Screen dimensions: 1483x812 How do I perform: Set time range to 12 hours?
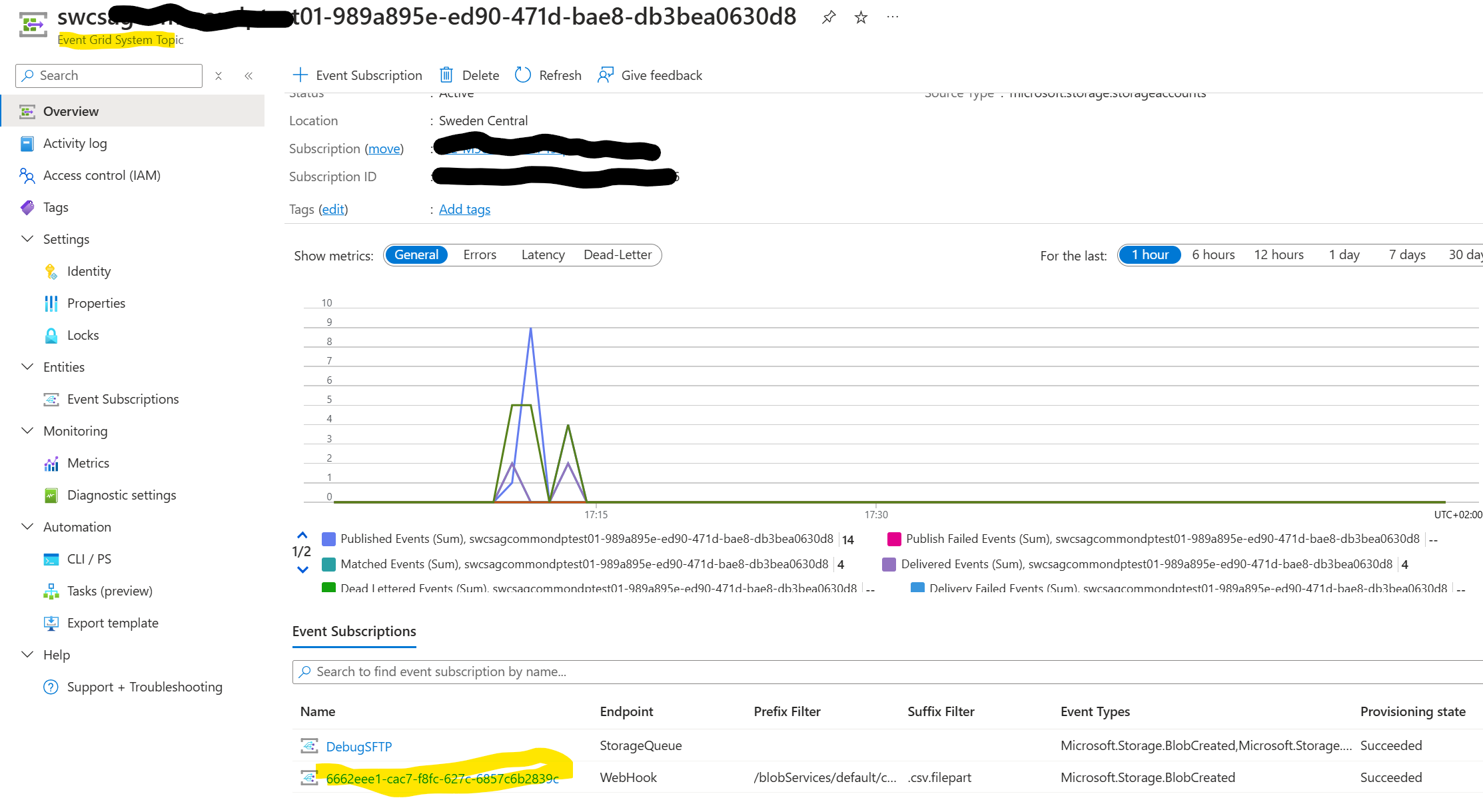pyautogui.click(x=1278, y=255)
